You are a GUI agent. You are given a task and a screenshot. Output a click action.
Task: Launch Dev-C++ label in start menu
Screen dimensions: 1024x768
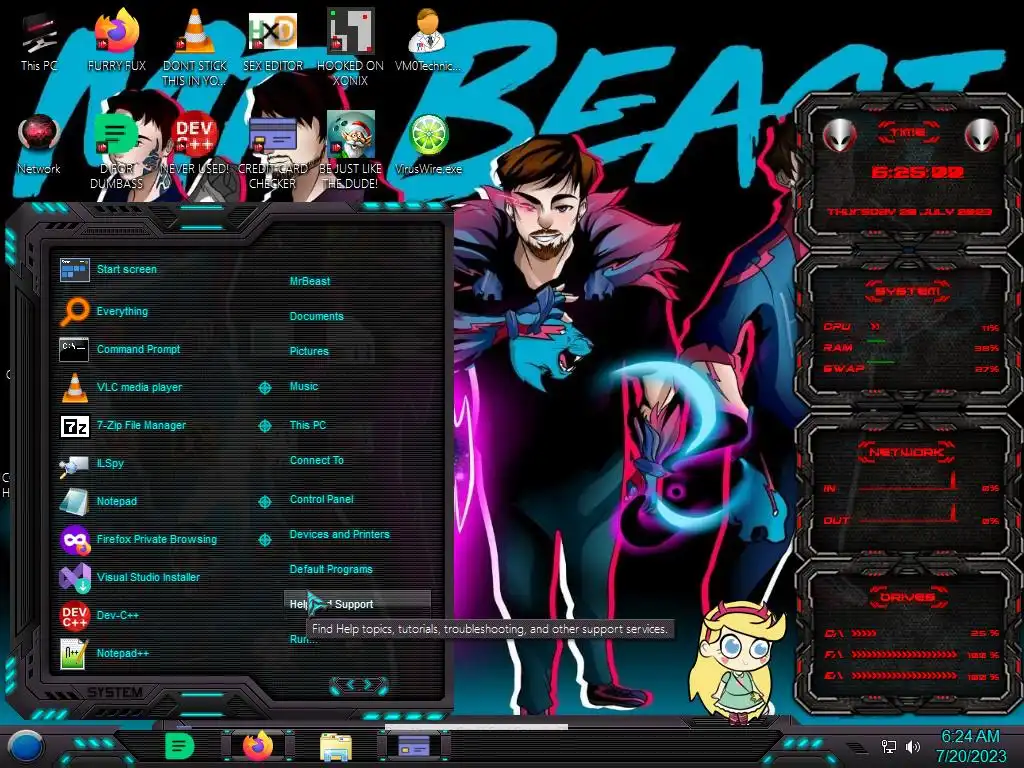pyautogui.click(x=118, y=615)
